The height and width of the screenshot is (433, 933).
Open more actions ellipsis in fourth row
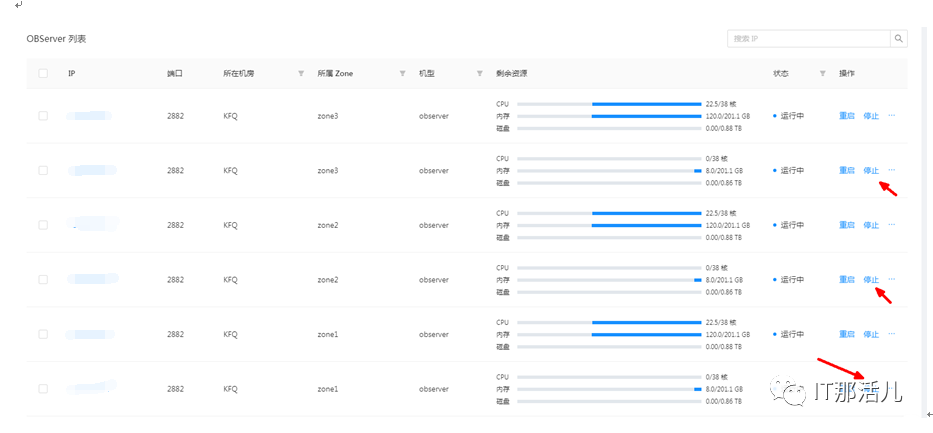coord(891,279)
